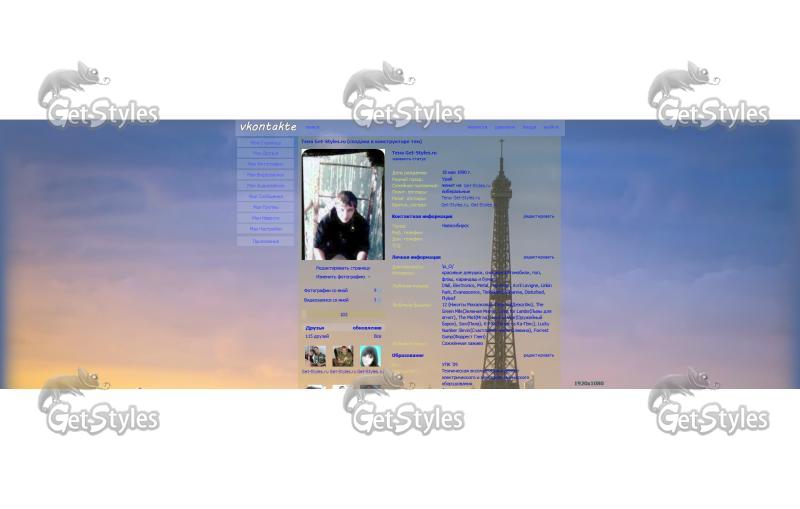Click 'изменить статус' under the name
The height and width of the screenshot is (509, 800).
tap(409, 159)
